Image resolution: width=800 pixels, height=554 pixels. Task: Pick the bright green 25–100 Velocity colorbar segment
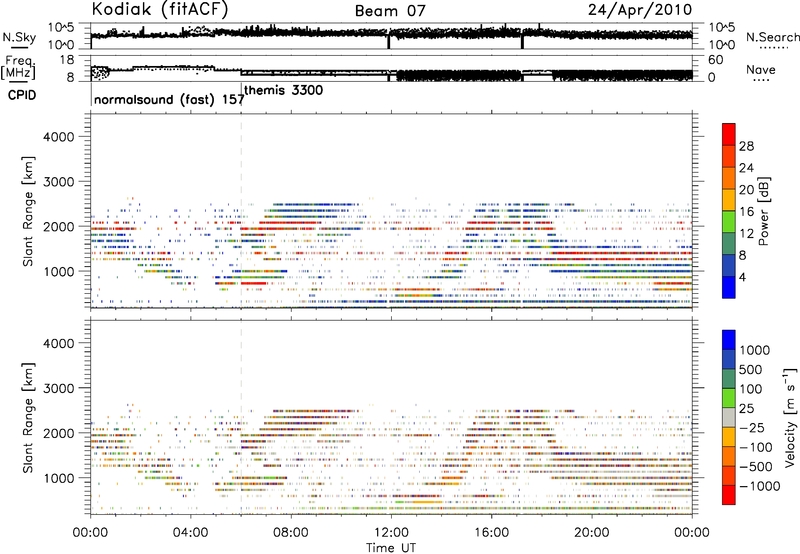pos(729,398)
